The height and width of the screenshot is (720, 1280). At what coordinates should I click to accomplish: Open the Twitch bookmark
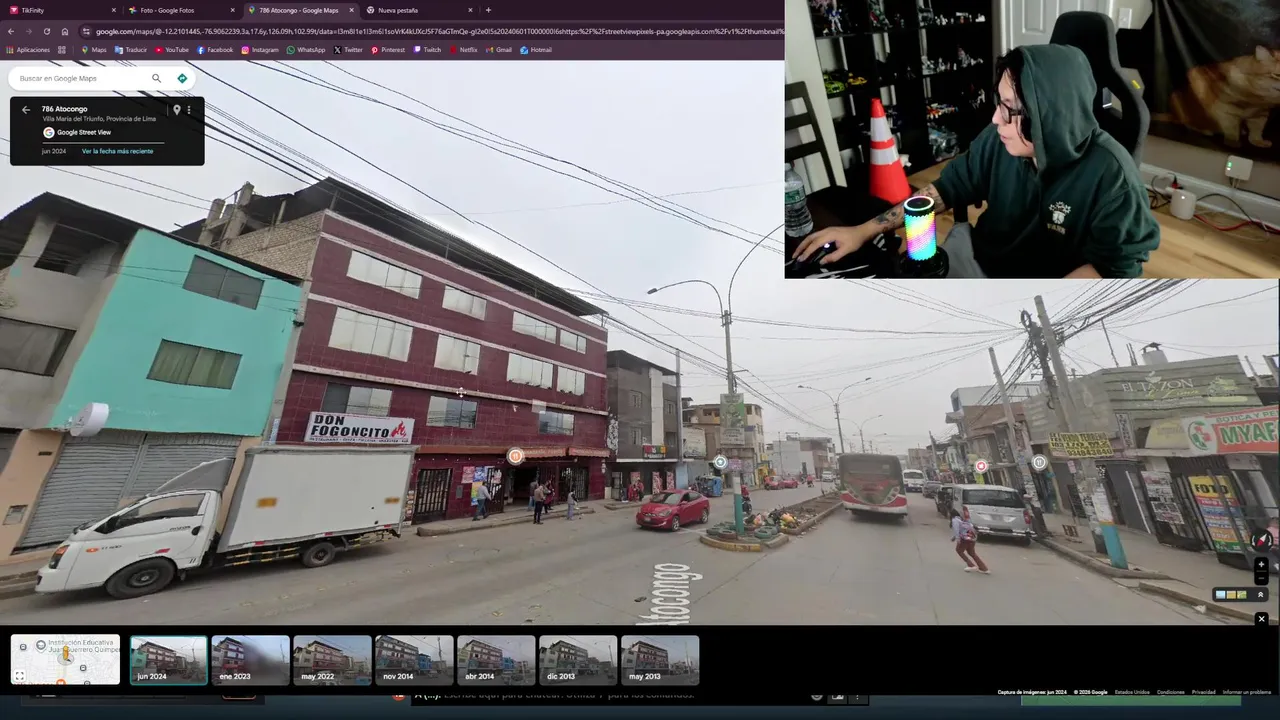[x=427, y=50]
